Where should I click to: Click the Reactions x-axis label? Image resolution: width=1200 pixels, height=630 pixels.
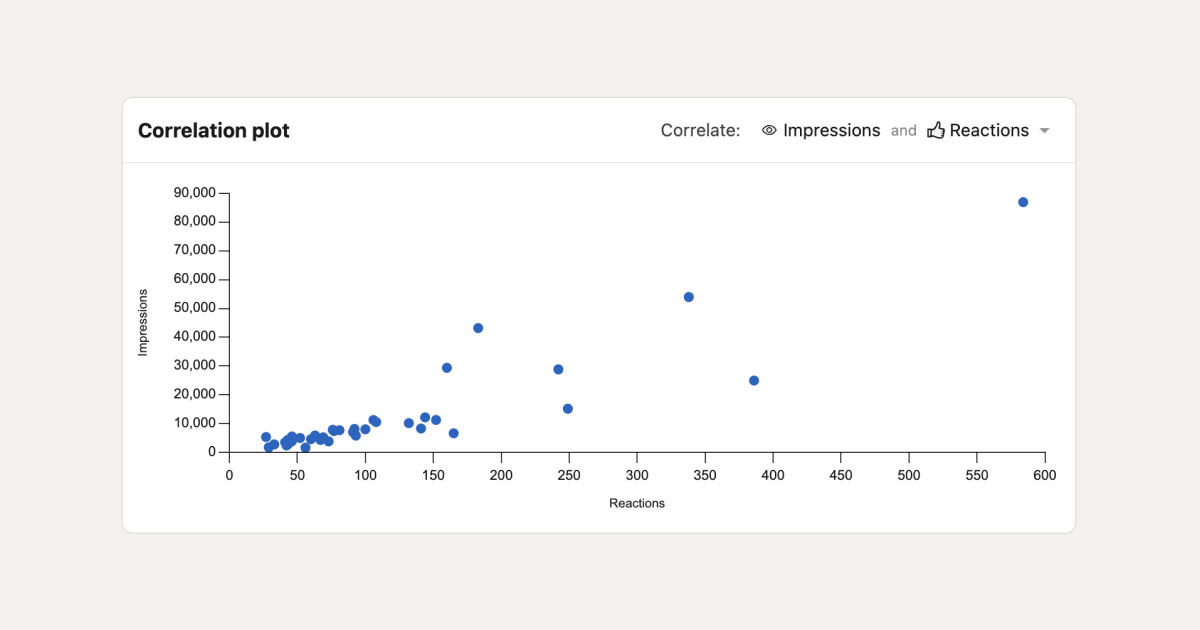click(637, 503)
